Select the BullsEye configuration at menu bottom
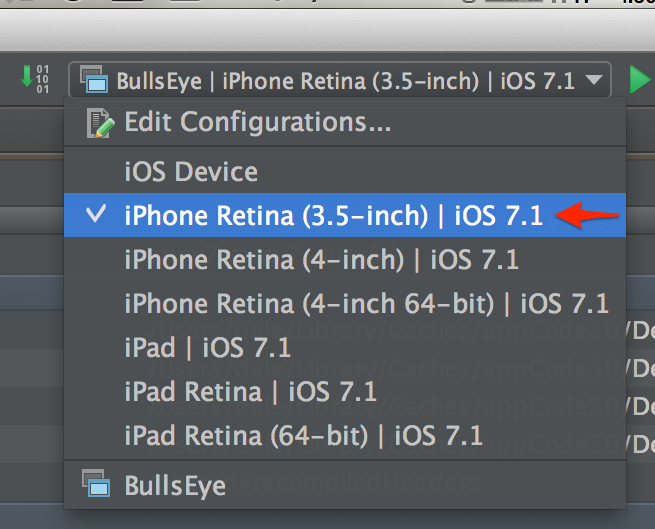 tap(345, 485)
